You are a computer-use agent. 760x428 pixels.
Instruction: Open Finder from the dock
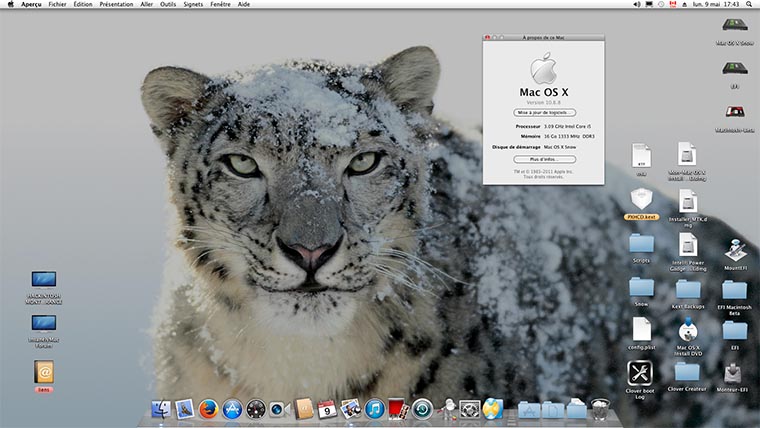click(160, 409)
